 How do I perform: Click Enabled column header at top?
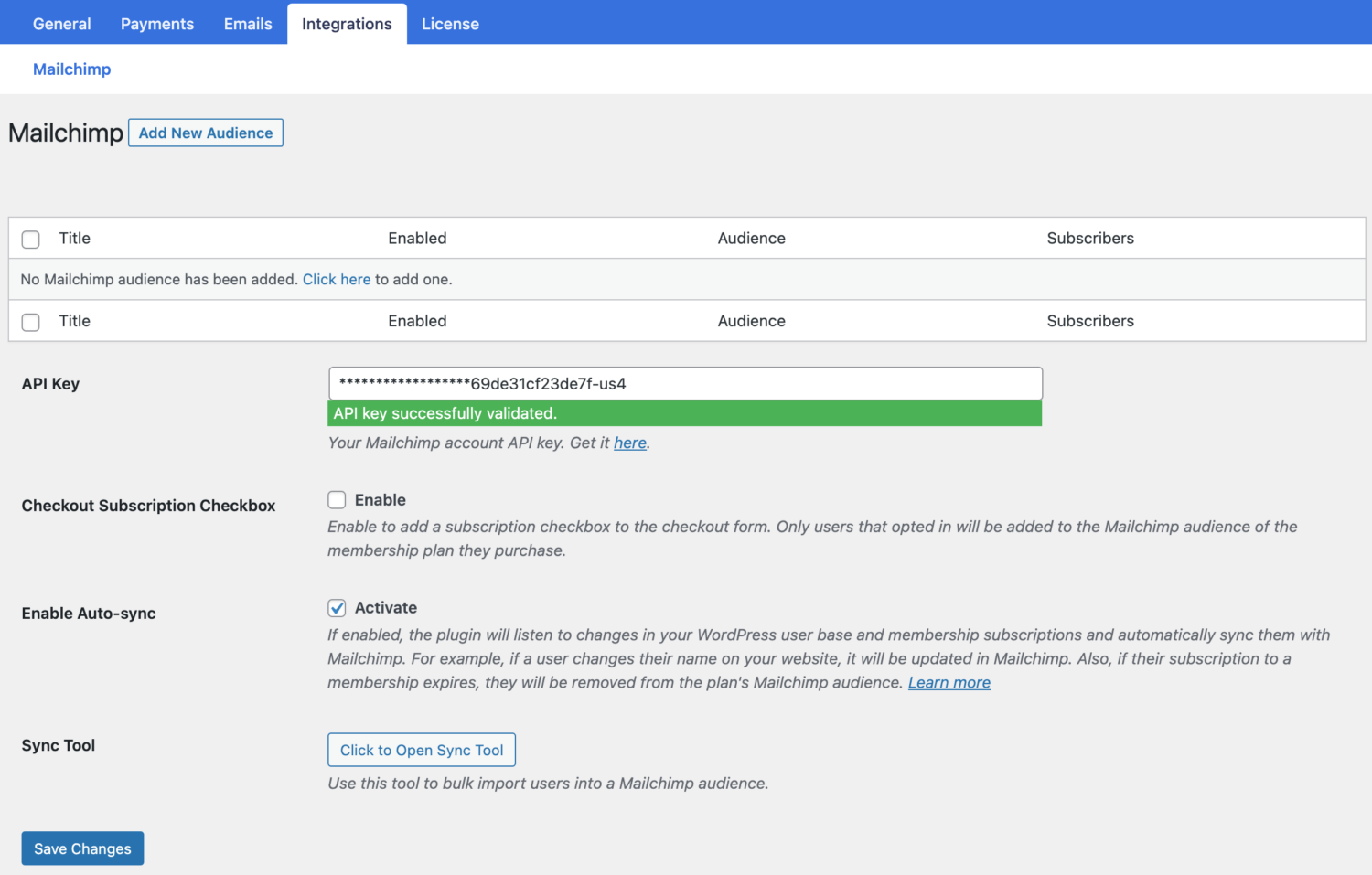pyautogui.click(x=417, y=239)
